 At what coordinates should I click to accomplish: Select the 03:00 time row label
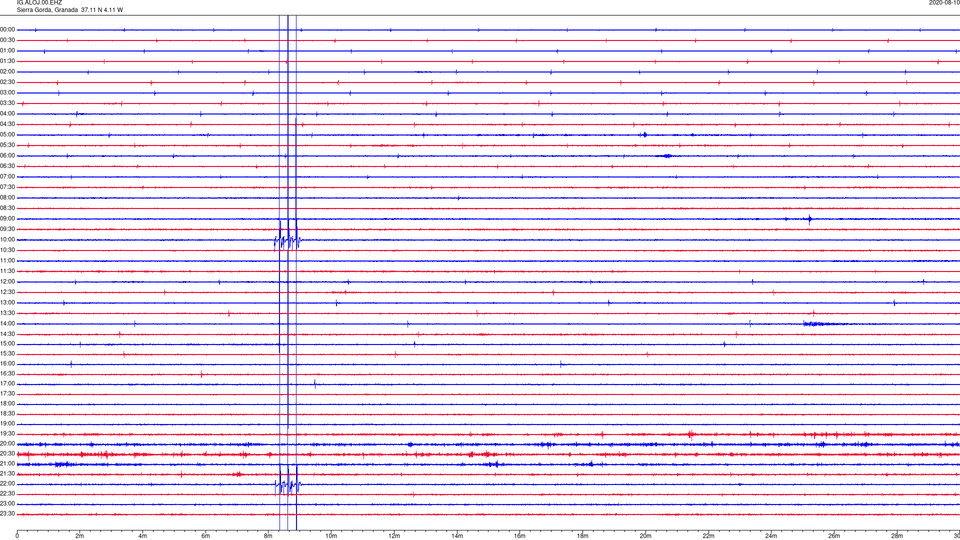(x=8, y=92)
